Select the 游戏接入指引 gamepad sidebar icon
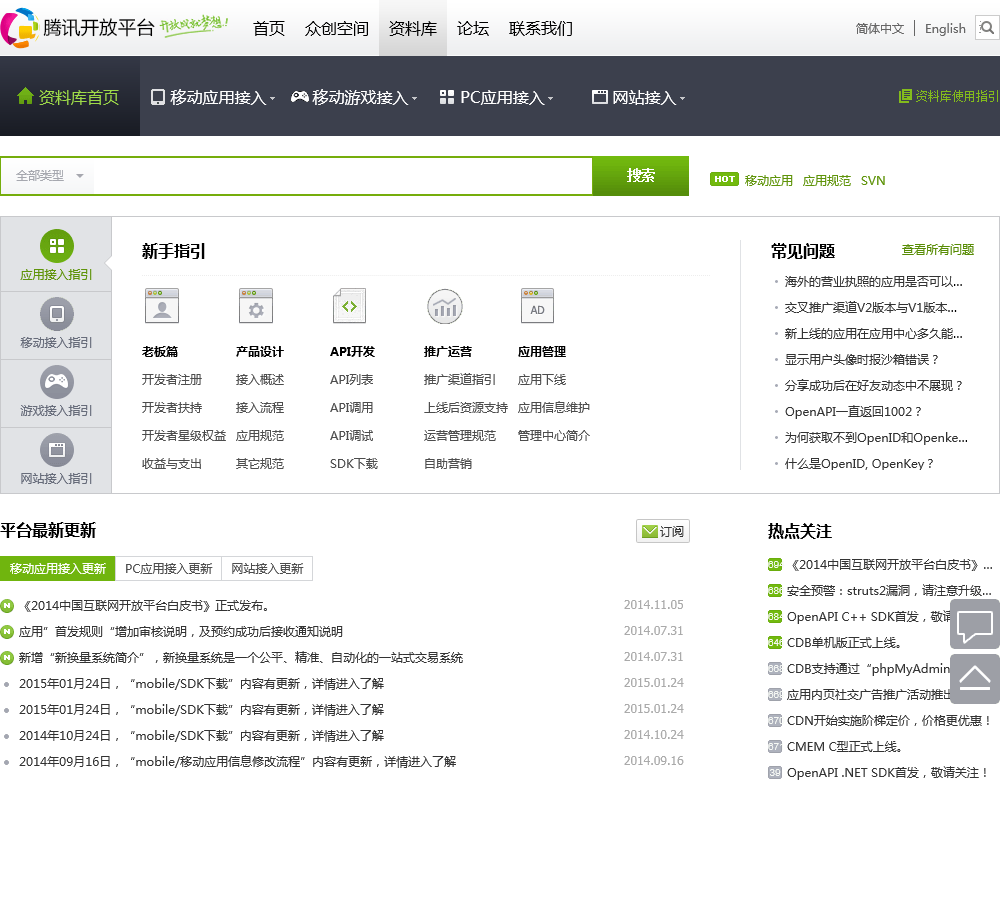Viewport: 1000px width, 909px height. 56,382
